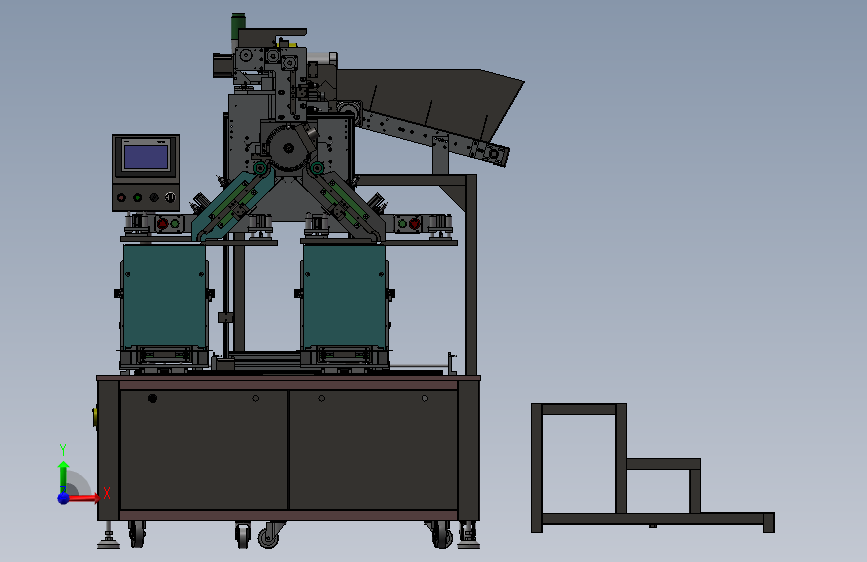Select the left green roller under the wheel
The width and height of the screenshot is (867, 562).
tap(260, 167)
